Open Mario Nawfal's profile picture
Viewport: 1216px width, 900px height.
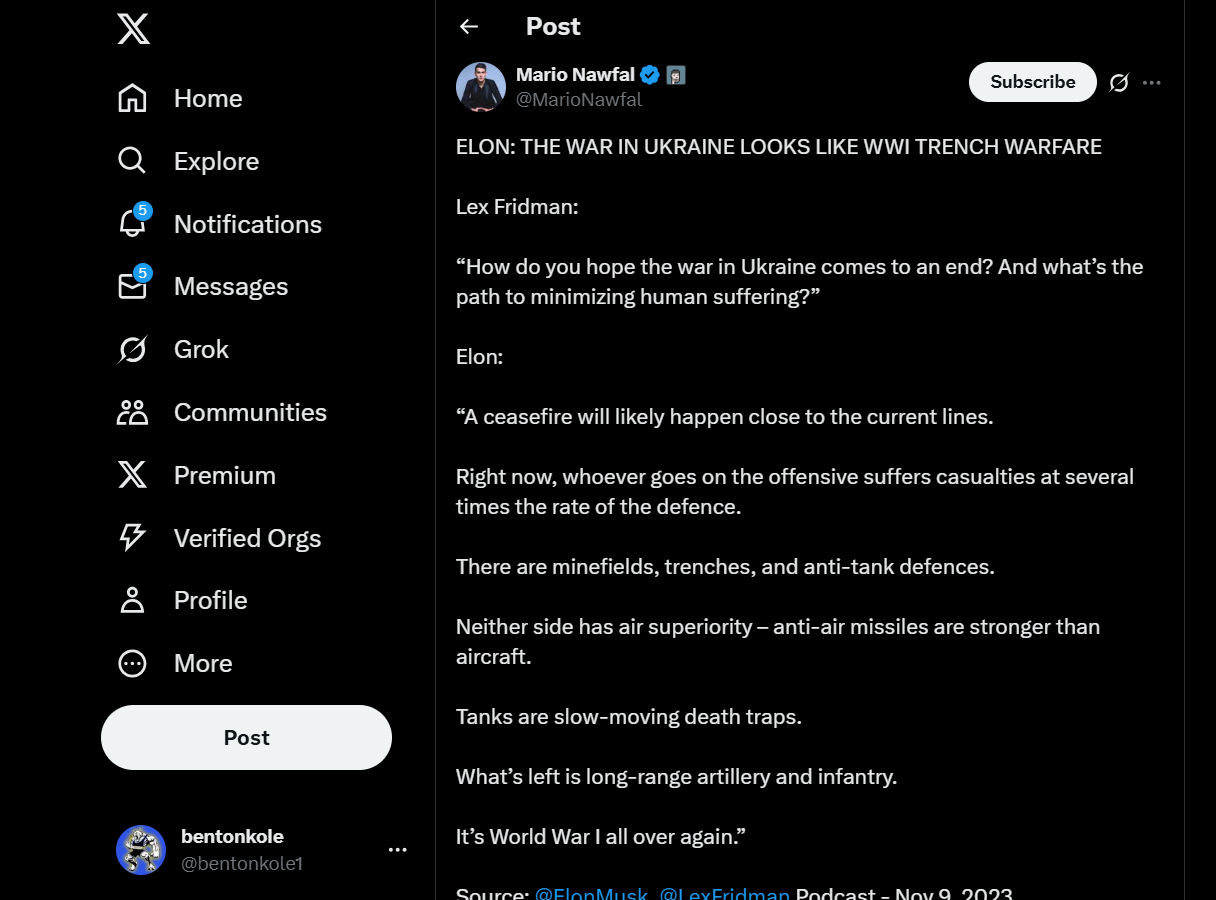481,86
